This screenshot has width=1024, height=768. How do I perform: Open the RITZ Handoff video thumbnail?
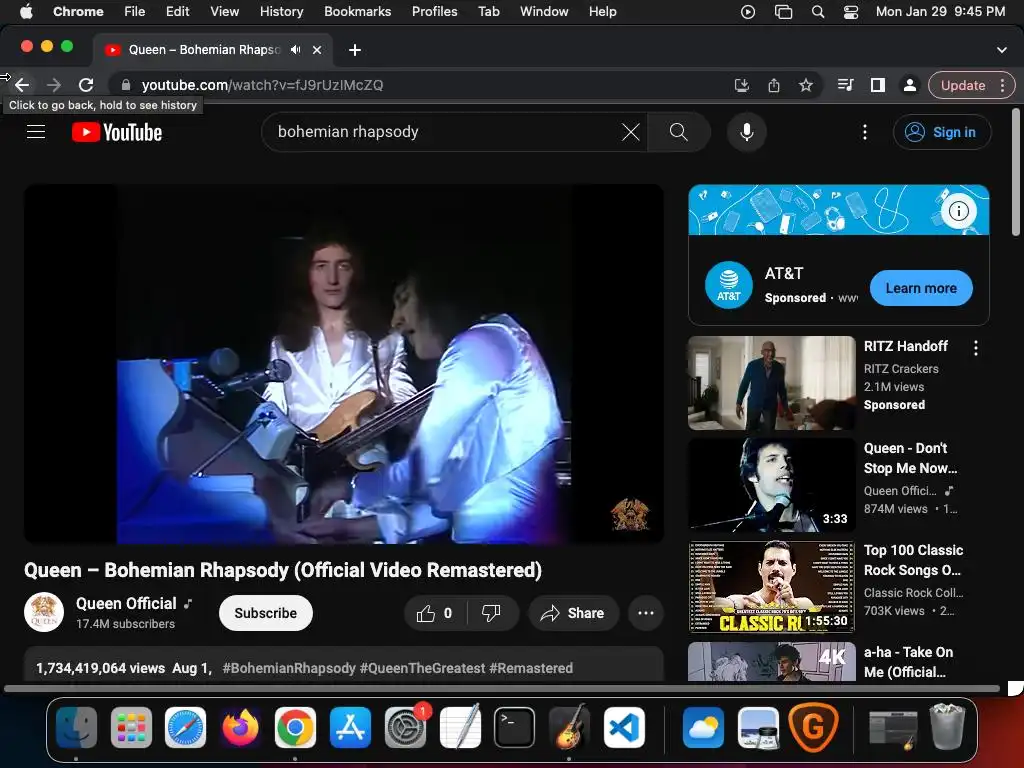771,383
